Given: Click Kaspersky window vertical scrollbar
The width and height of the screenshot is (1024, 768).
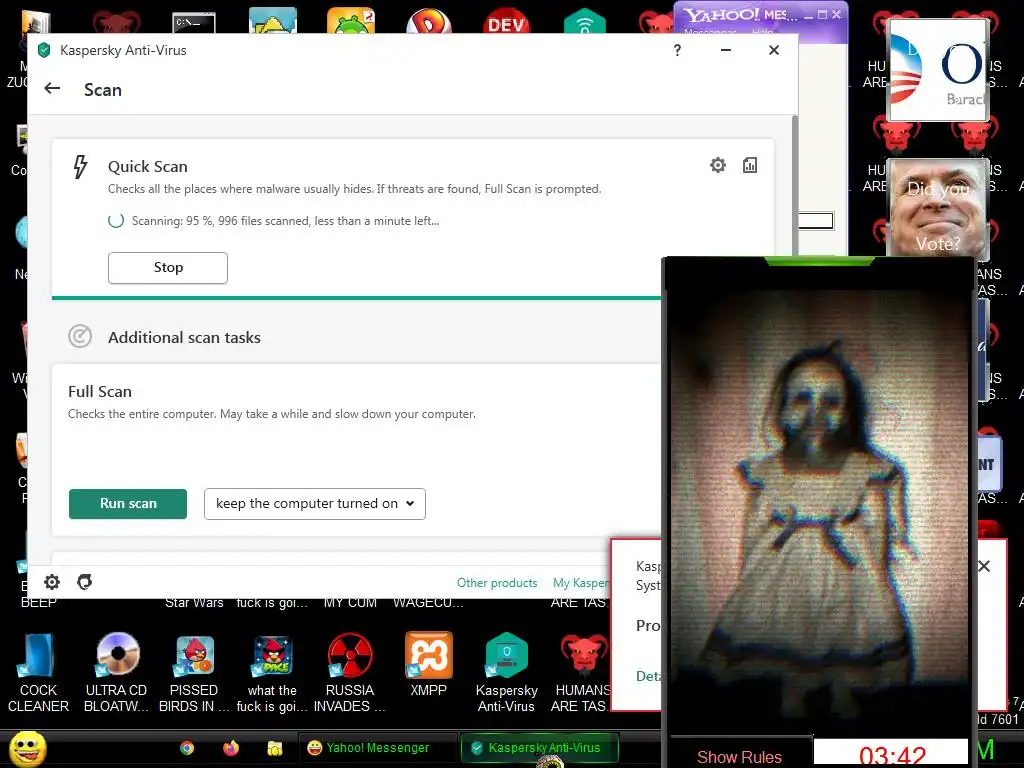Looking at the screenshot, I should click(795, 185).
